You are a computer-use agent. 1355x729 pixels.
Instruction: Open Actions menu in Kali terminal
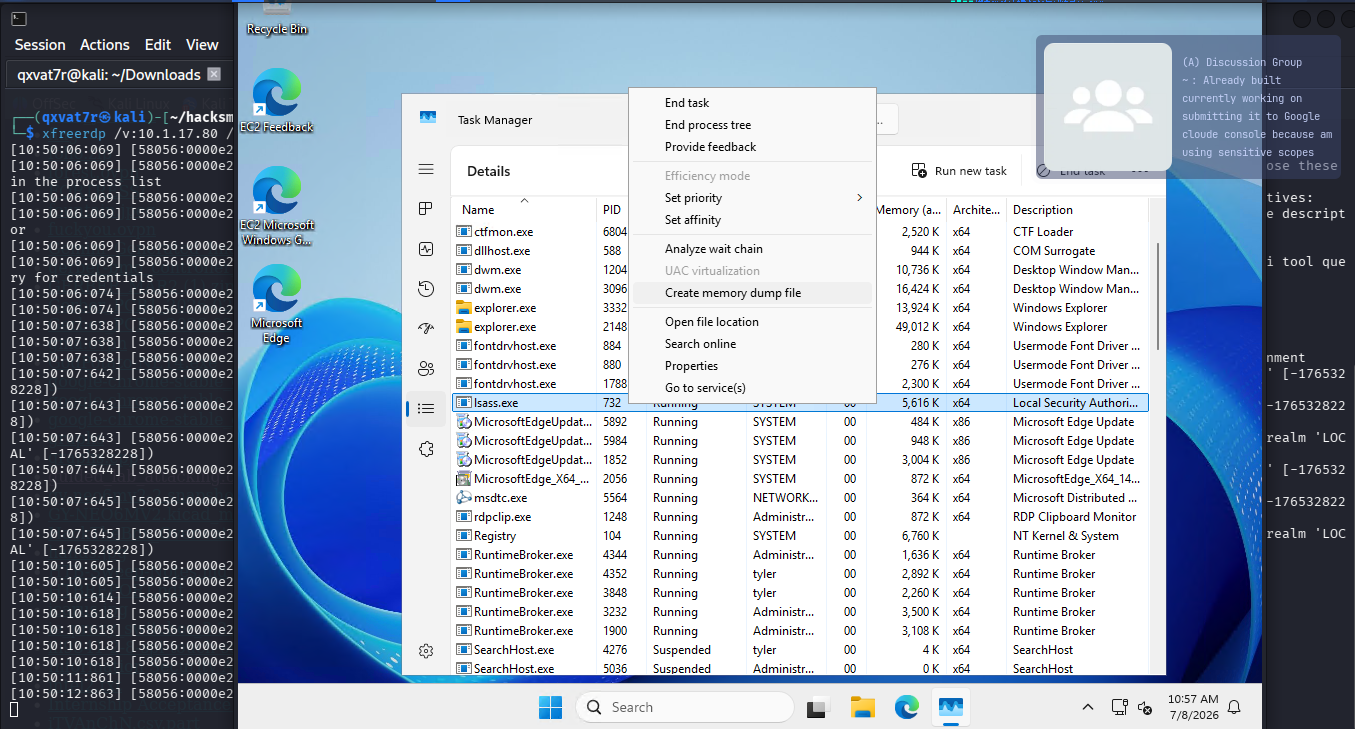click(x=105, y=45)
